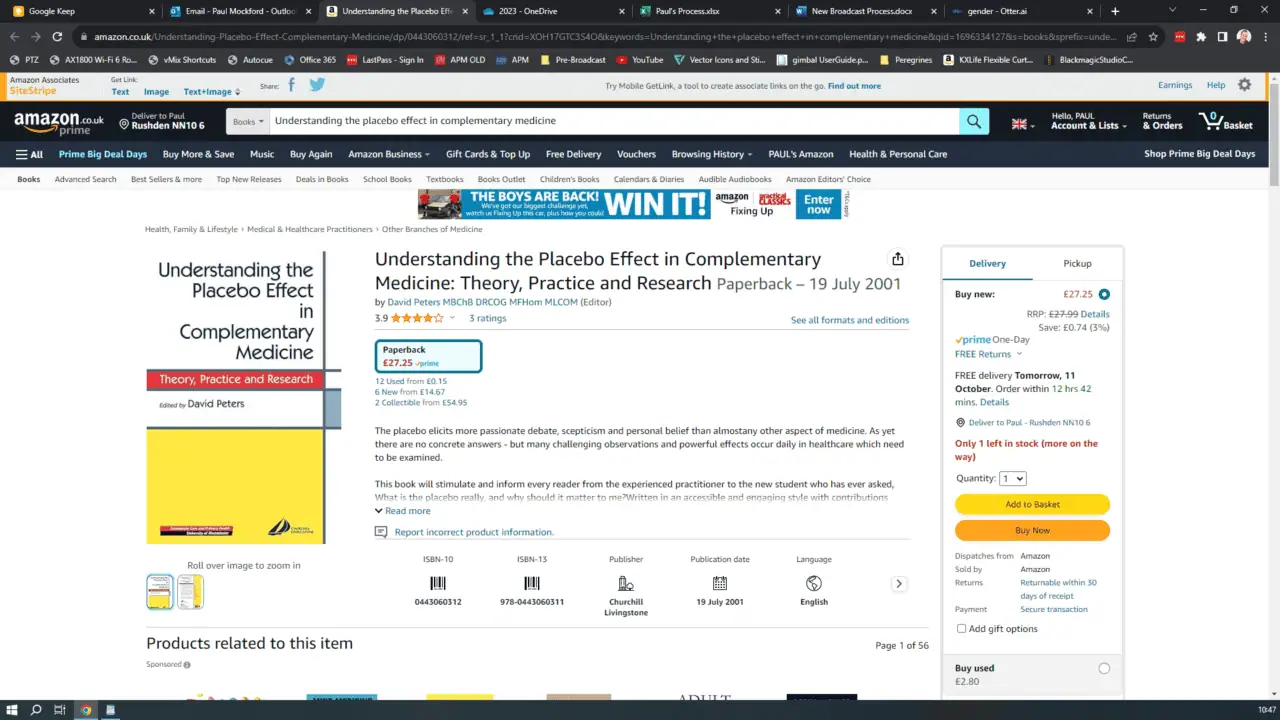
Task: Share via Facebook icon in SiteStripe
Action: pos(292,85)
